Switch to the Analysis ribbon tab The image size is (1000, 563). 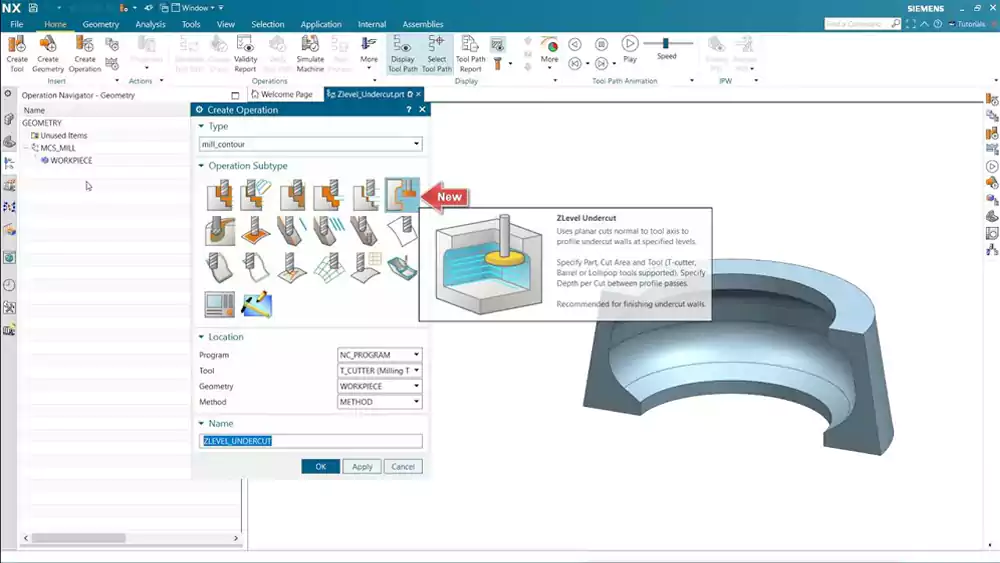151,24
